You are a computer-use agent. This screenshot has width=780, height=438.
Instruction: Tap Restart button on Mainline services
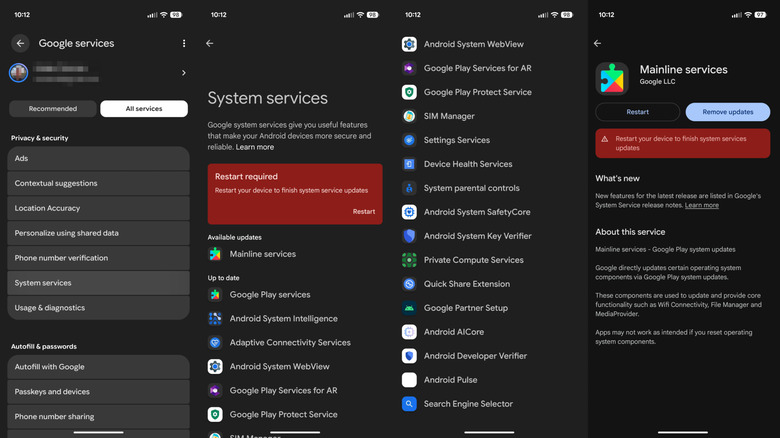coord(638,112)
